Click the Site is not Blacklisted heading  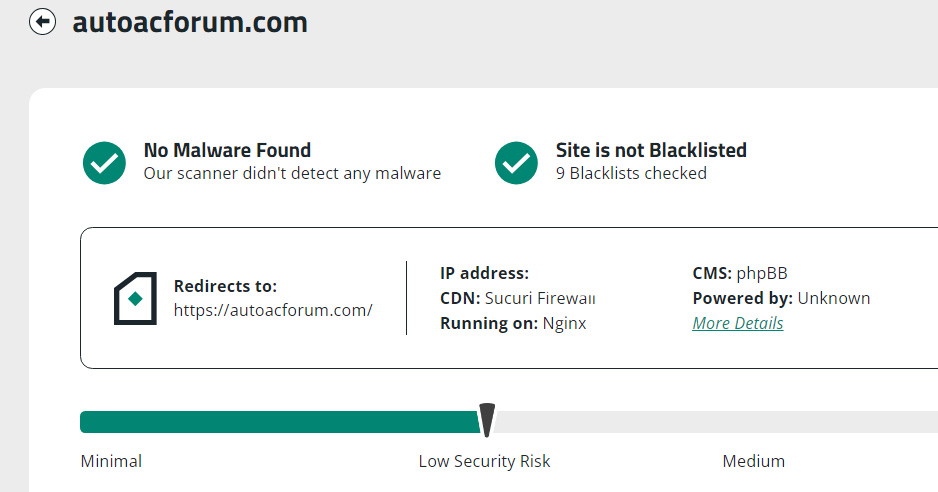[x=651, y=150]
